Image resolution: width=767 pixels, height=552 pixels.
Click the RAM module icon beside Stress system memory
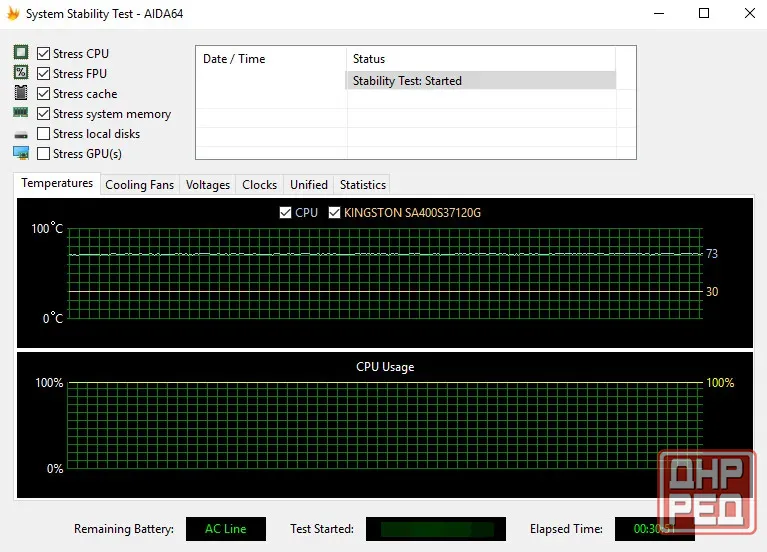[x=21, y=113]
